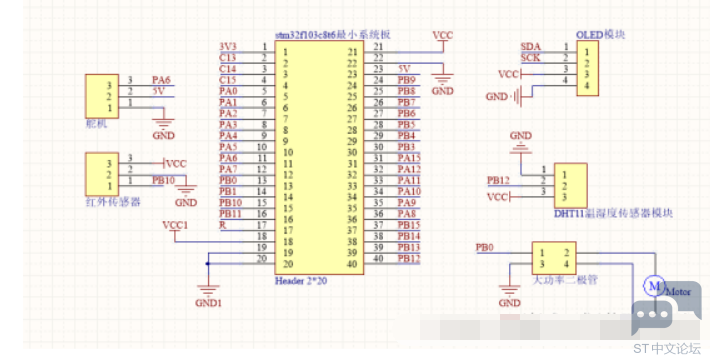Select the PB15 net label
Image resolution: width=710 pixels, height=364 pixels.
pos(409,225)
